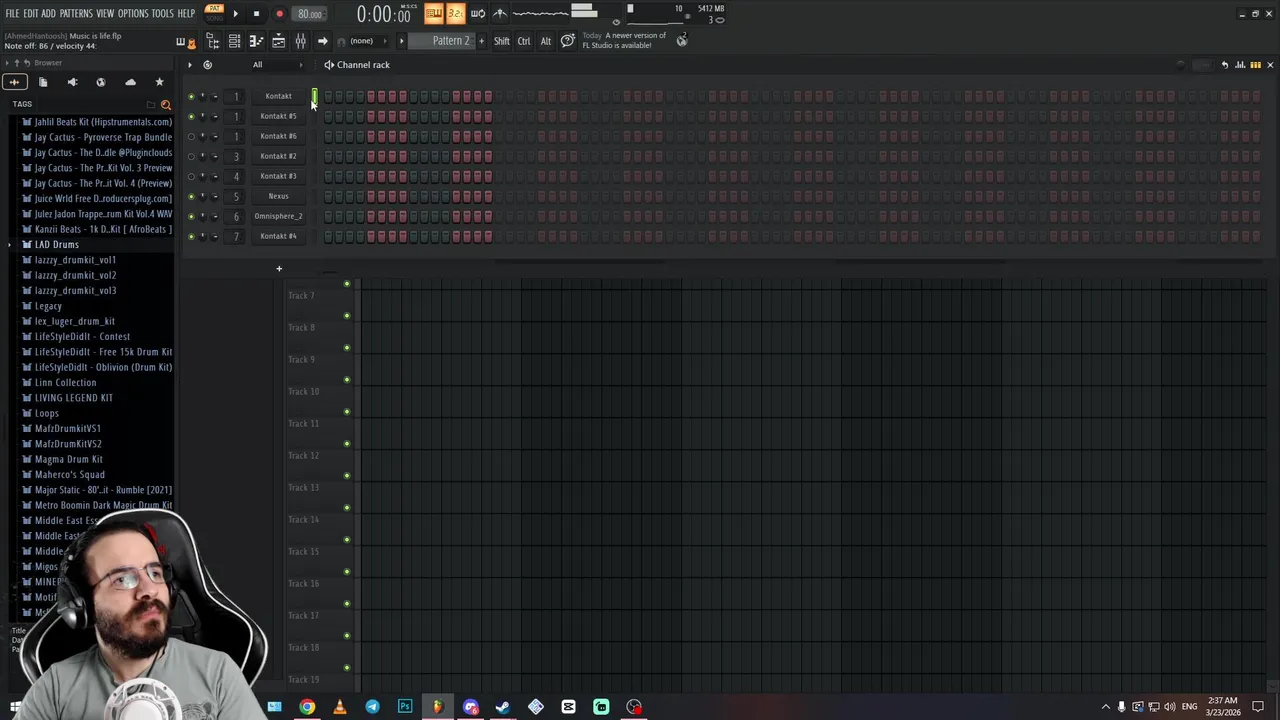The width and height of the screenshot is (1280, 720).
Task: Mute the Omnisphere_2 channel LED
Action: click(191, 217)
